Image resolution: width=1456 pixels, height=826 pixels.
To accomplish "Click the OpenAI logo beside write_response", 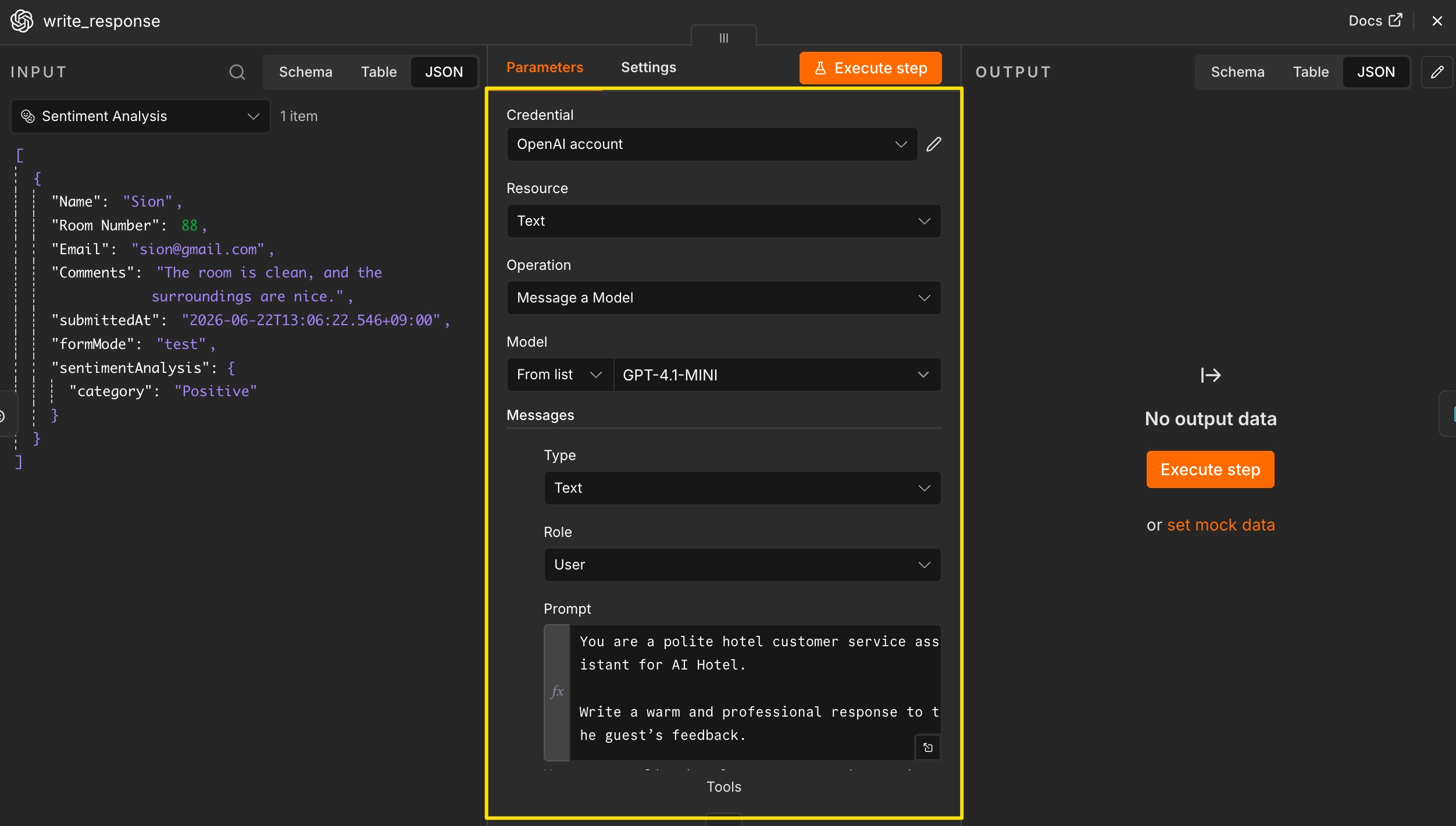I will pos(22,21).
